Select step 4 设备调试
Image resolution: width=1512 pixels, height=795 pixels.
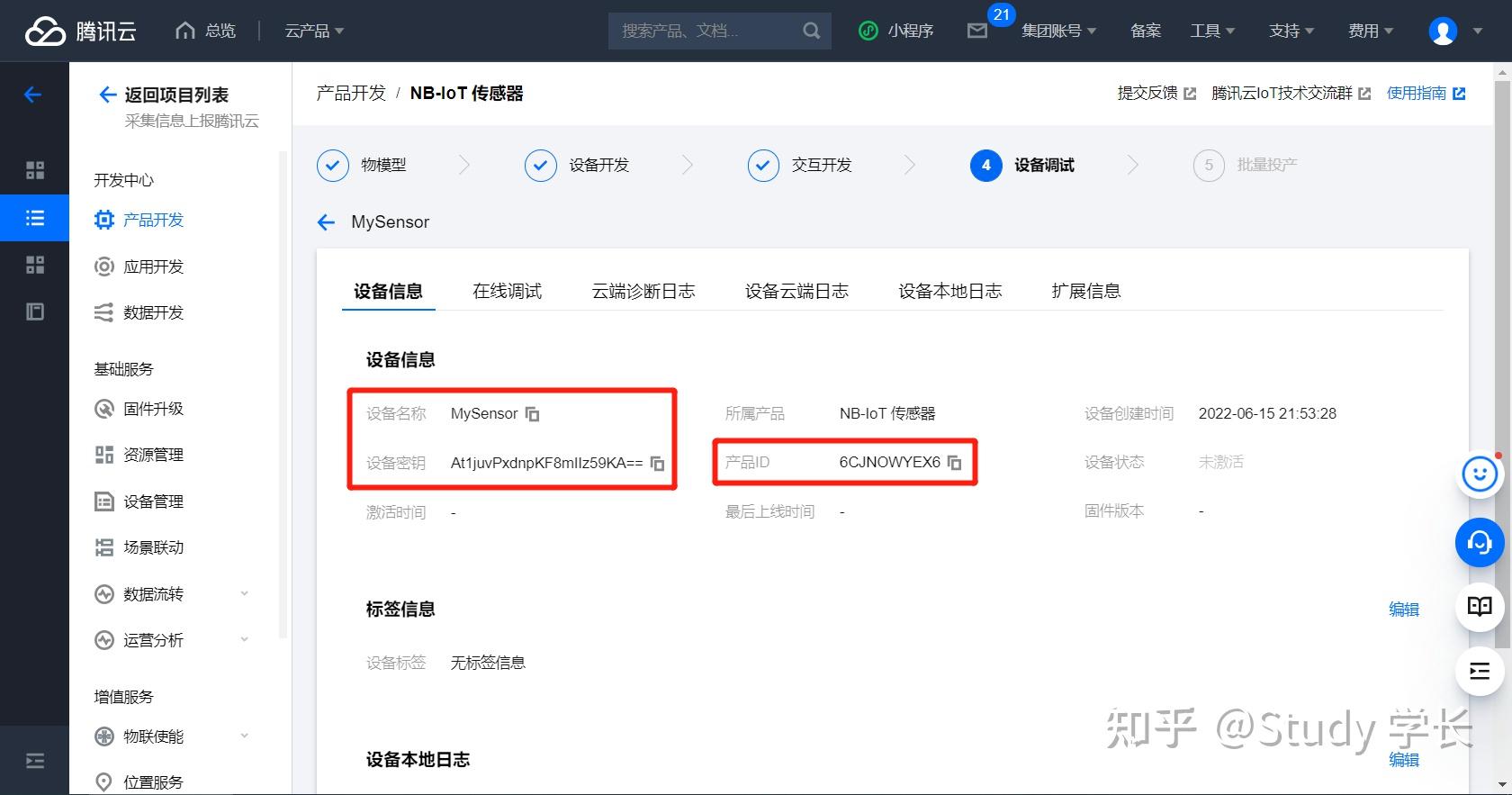(1022, 165)
